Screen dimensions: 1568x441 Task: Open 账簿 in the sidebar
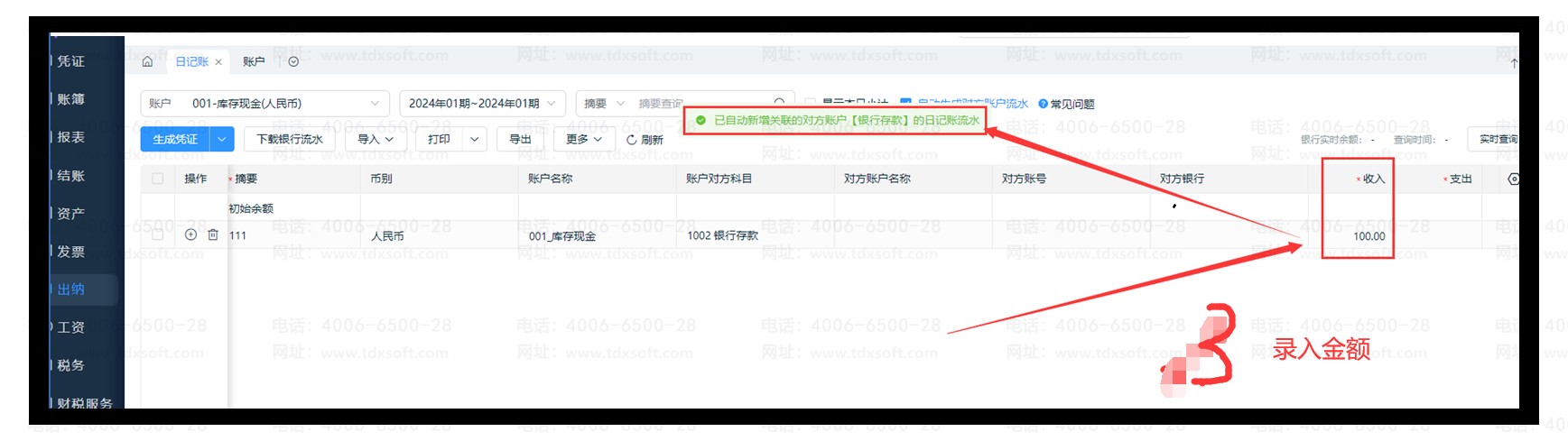coord(70,99)
